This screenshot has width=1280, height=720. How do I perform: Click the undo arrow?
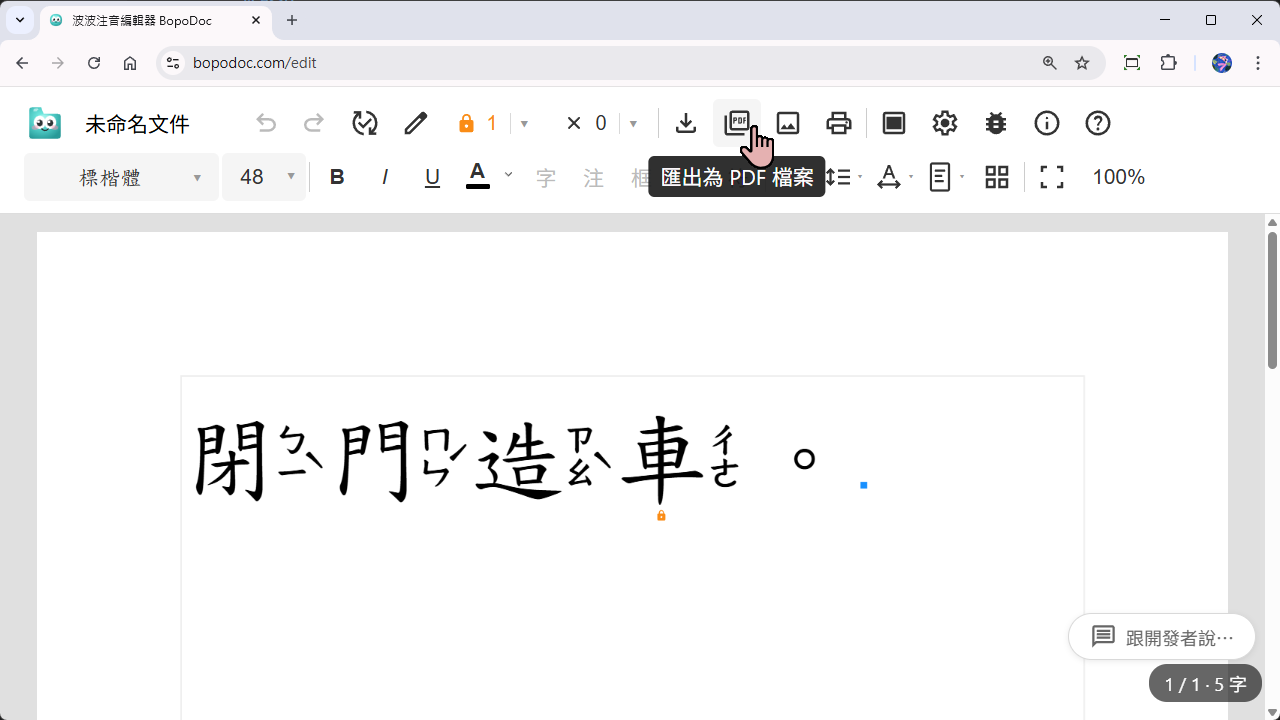click(x=266, y=122)
